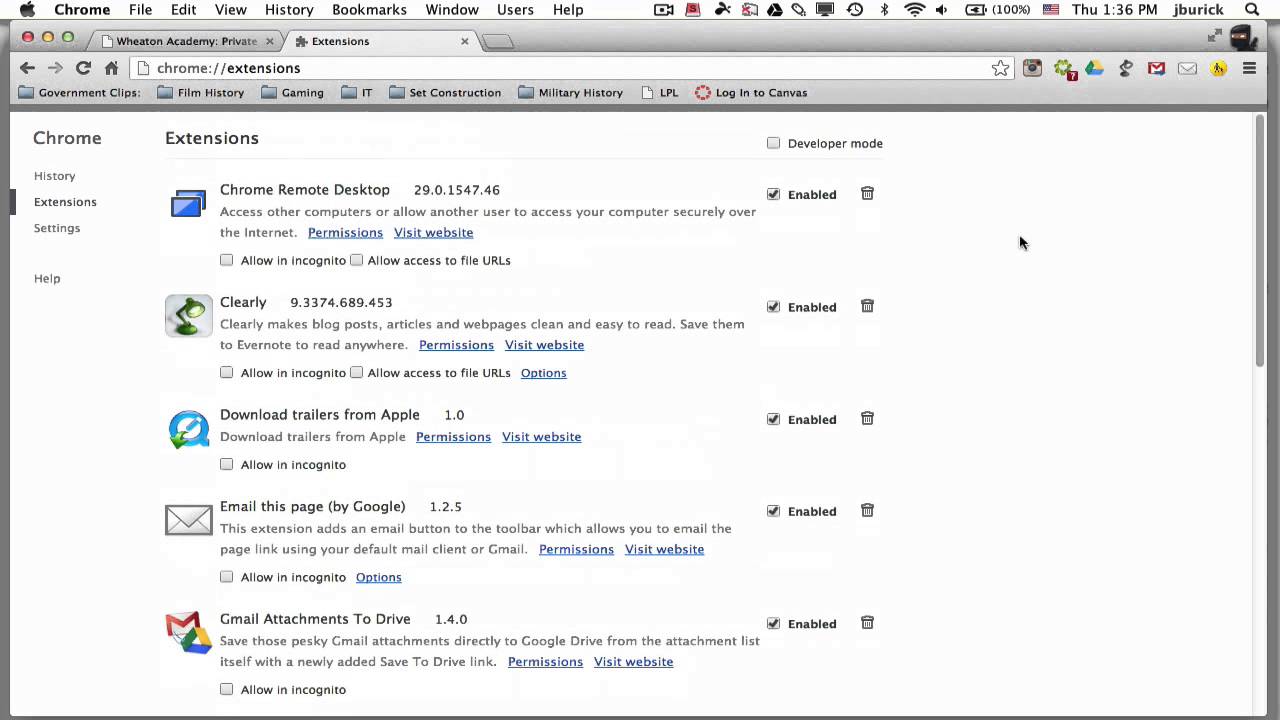Open the jburick user menu
1280x720 pixels.
tap(1199, 10)
